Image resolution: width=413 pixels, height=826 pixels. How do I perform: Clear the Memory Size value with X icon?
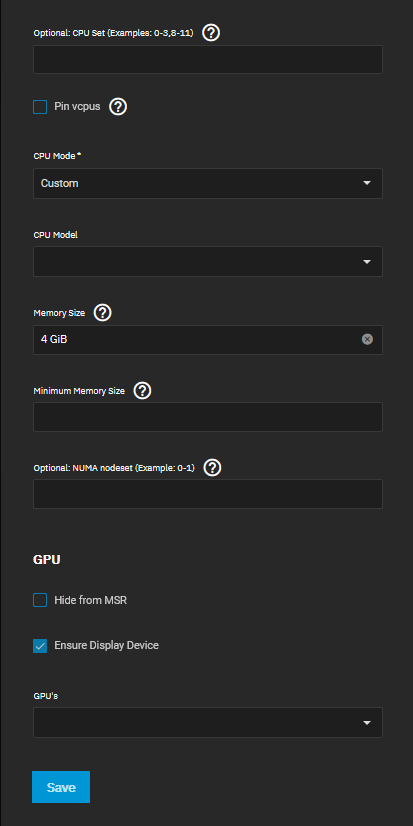click(x=367, y=339)
